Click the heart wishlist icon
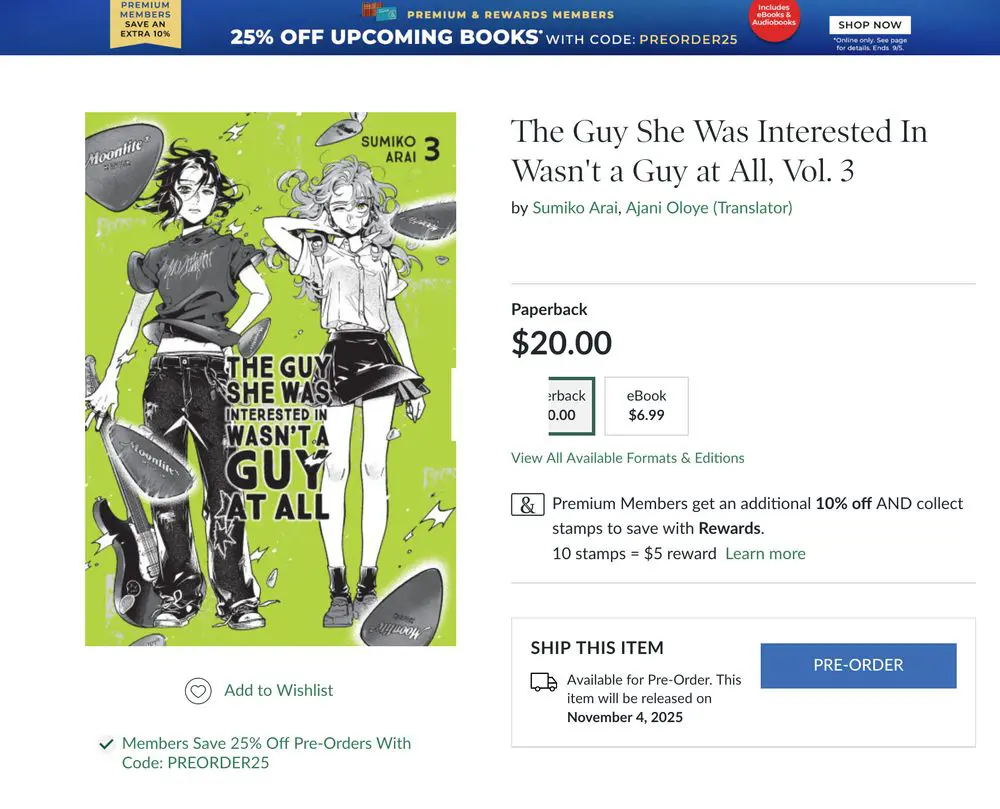1000x809 pixels. click(198, 690)
